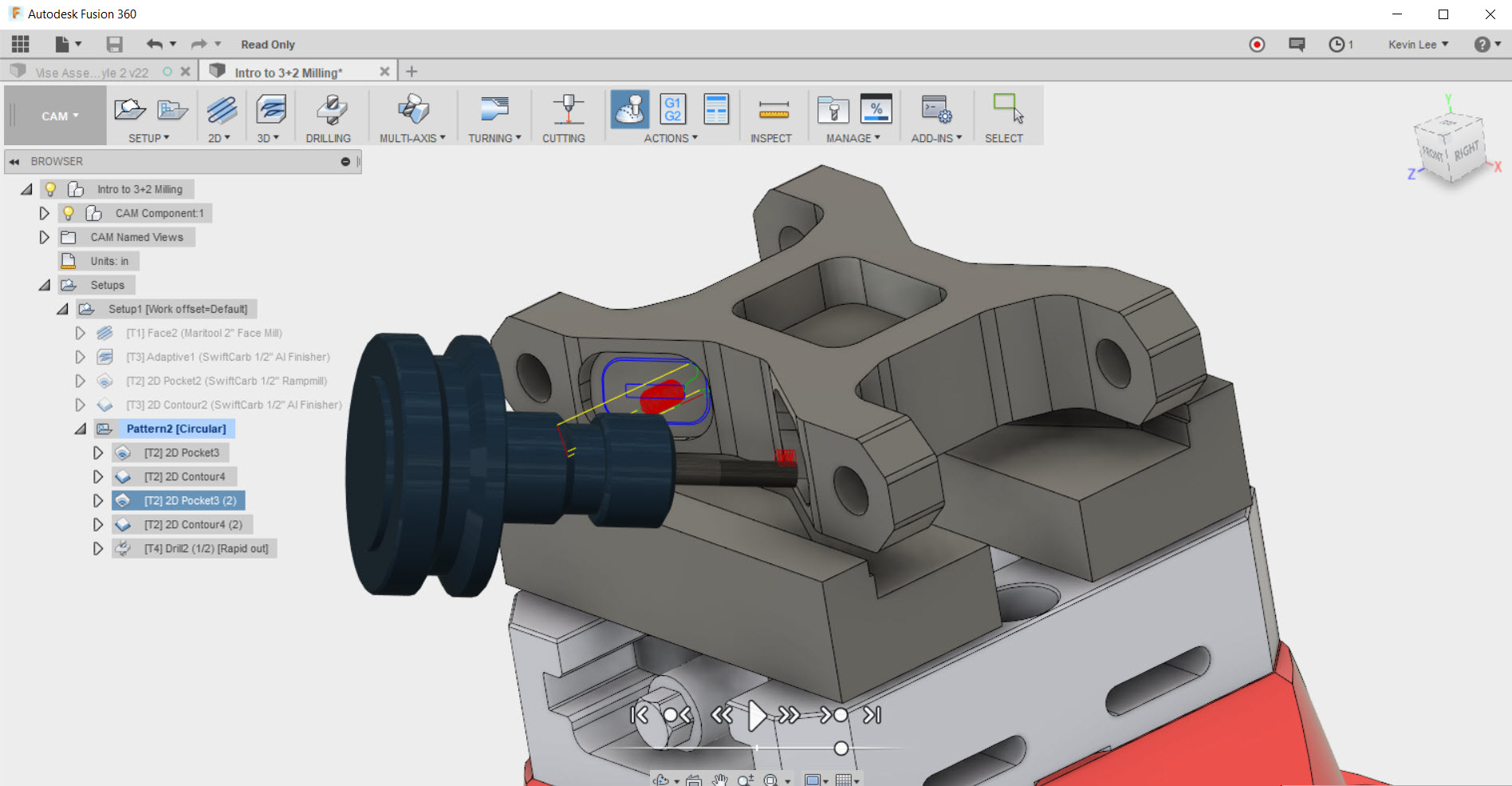The image size is (1512, 786).
Task: Expand the Face2 operation node
Action: (81, 333)
